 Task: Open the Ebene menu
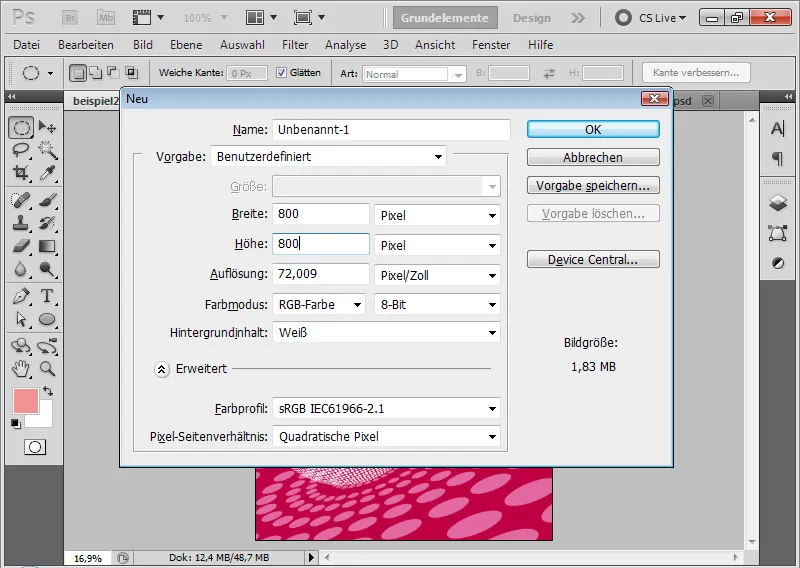click(x=186, y=45)
